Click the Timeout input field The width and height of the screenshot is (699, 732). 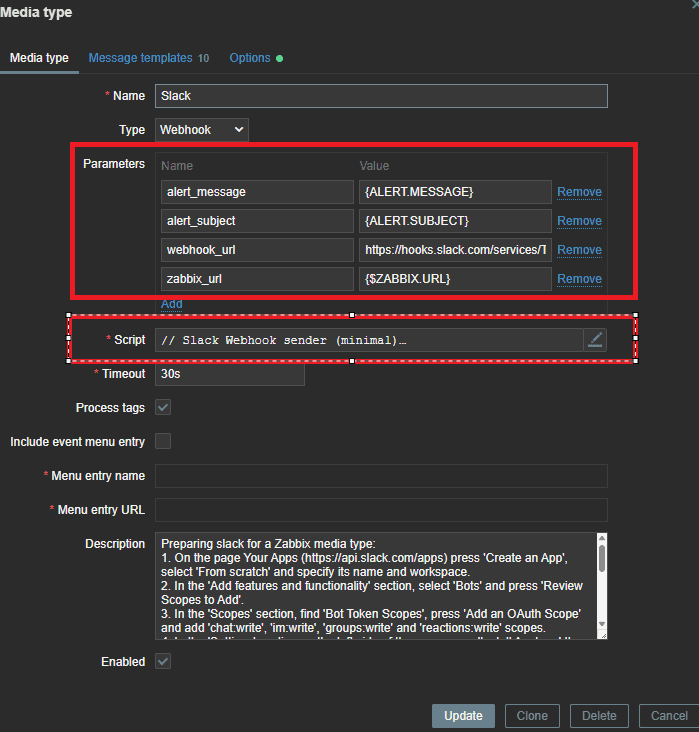click(x=229, y=374)
